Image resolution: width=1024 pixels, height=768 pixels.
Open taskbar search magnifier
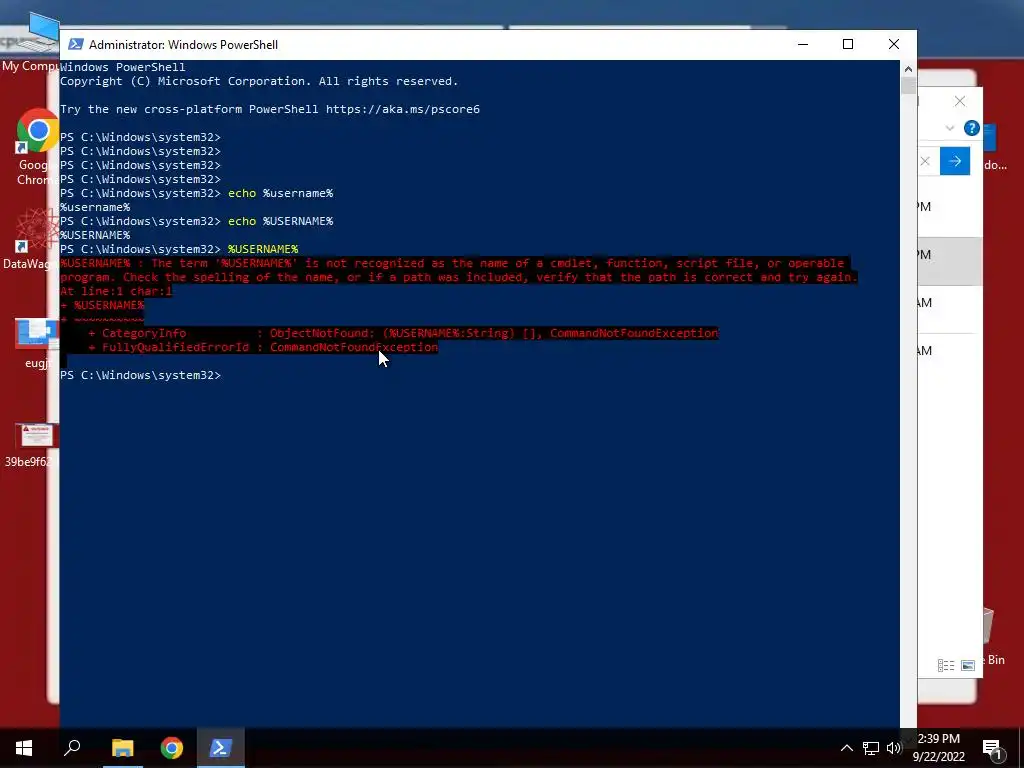point(72,748)
